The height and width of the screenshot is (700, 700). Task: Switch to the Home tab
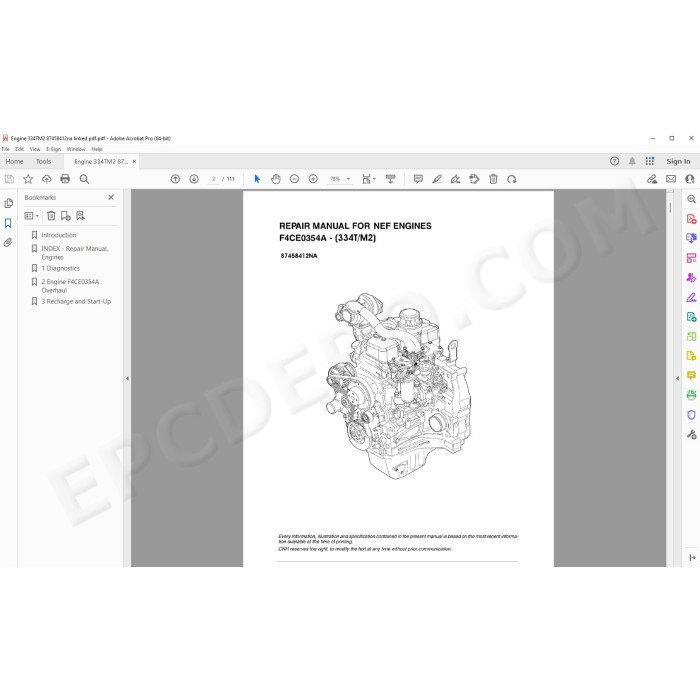[x=14, y=161]
